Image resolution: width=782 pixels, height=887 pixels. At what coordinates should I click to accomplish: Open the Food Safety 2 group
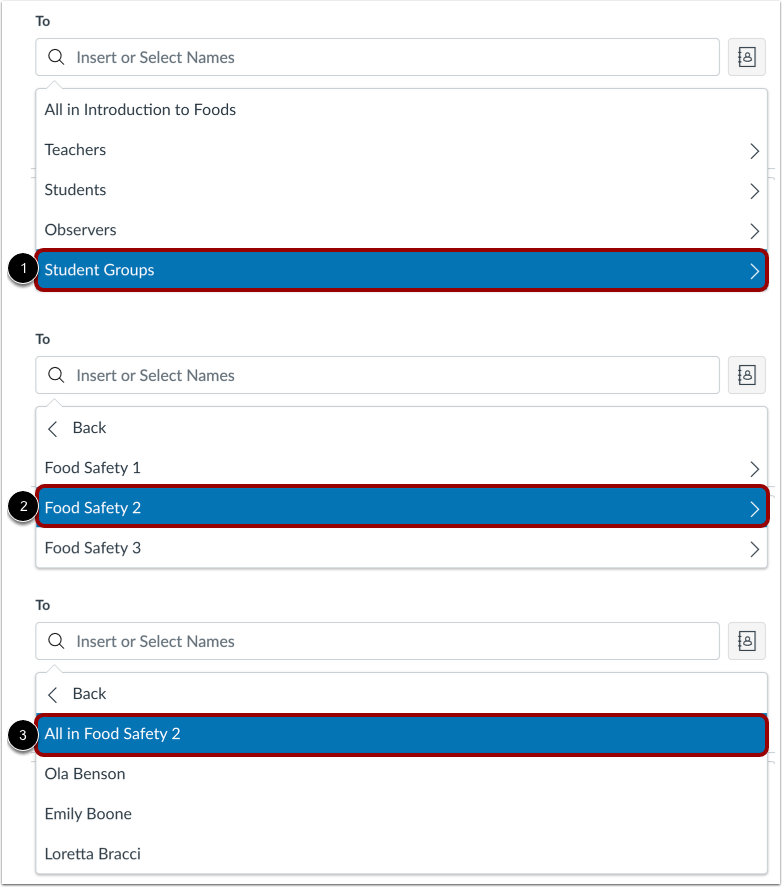[400, 507]
